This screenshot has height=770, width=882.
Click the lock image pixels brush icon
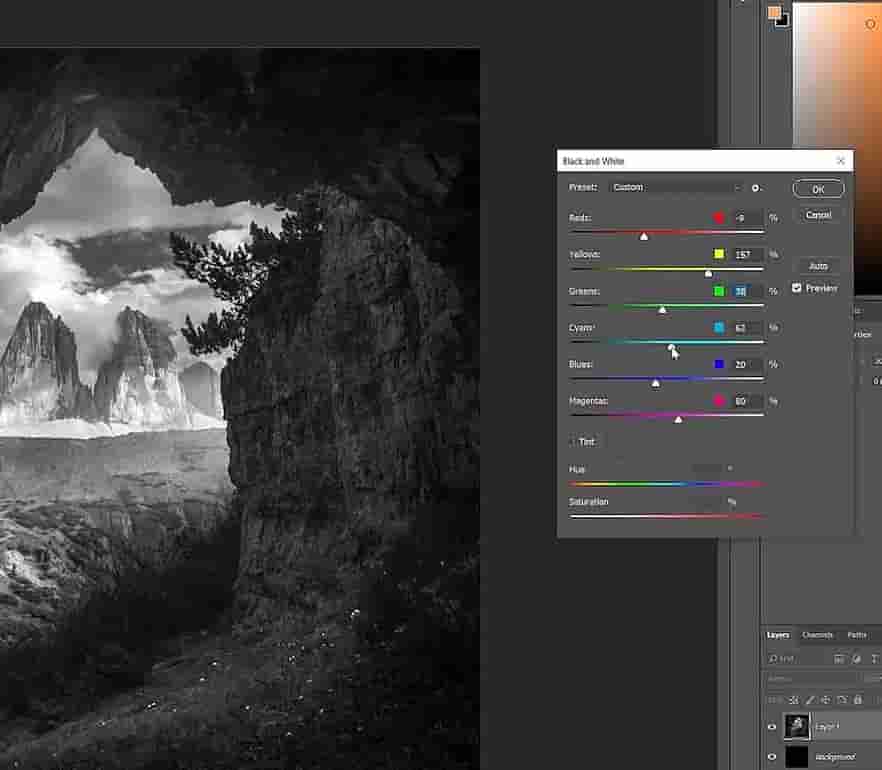[810, 700]
